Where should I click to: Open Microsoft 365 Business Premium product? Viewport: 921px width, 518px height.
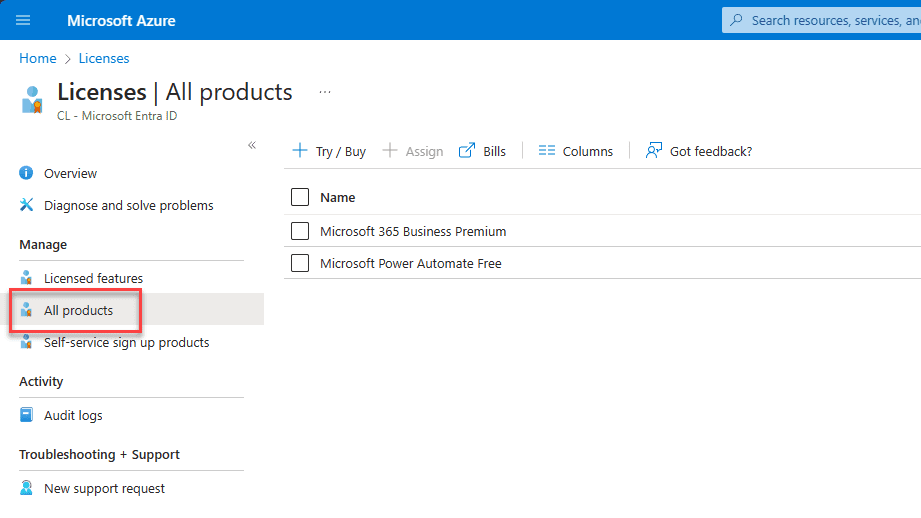tap(413, 231)
